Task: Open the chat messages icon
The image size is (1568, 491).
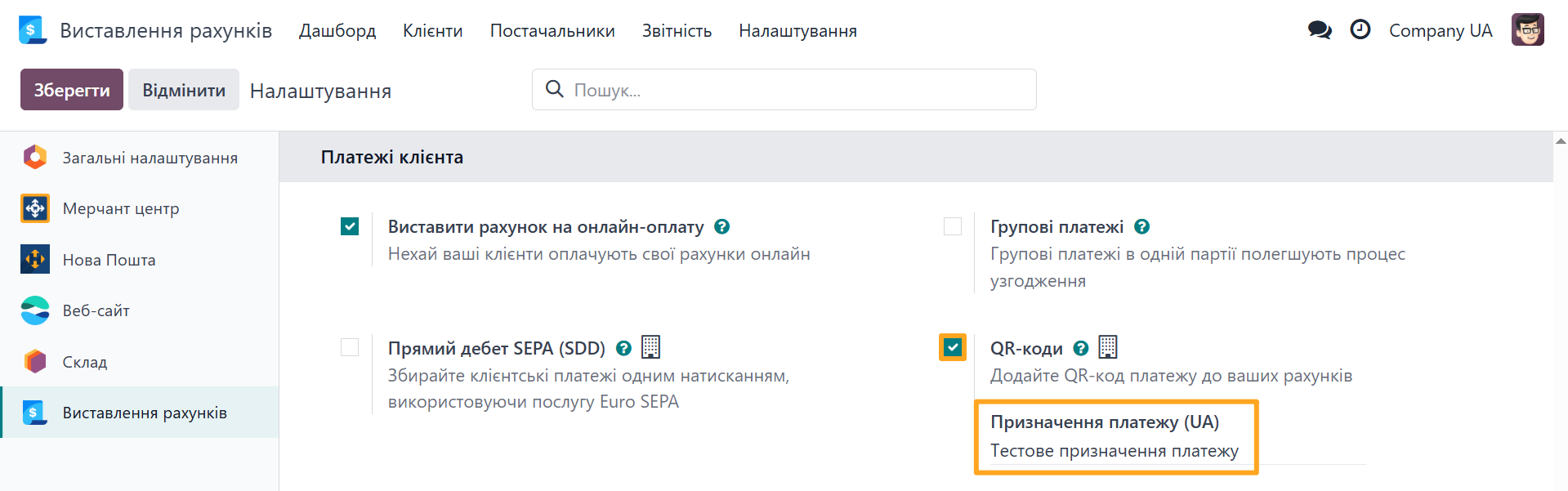Action: [1320, 30]
